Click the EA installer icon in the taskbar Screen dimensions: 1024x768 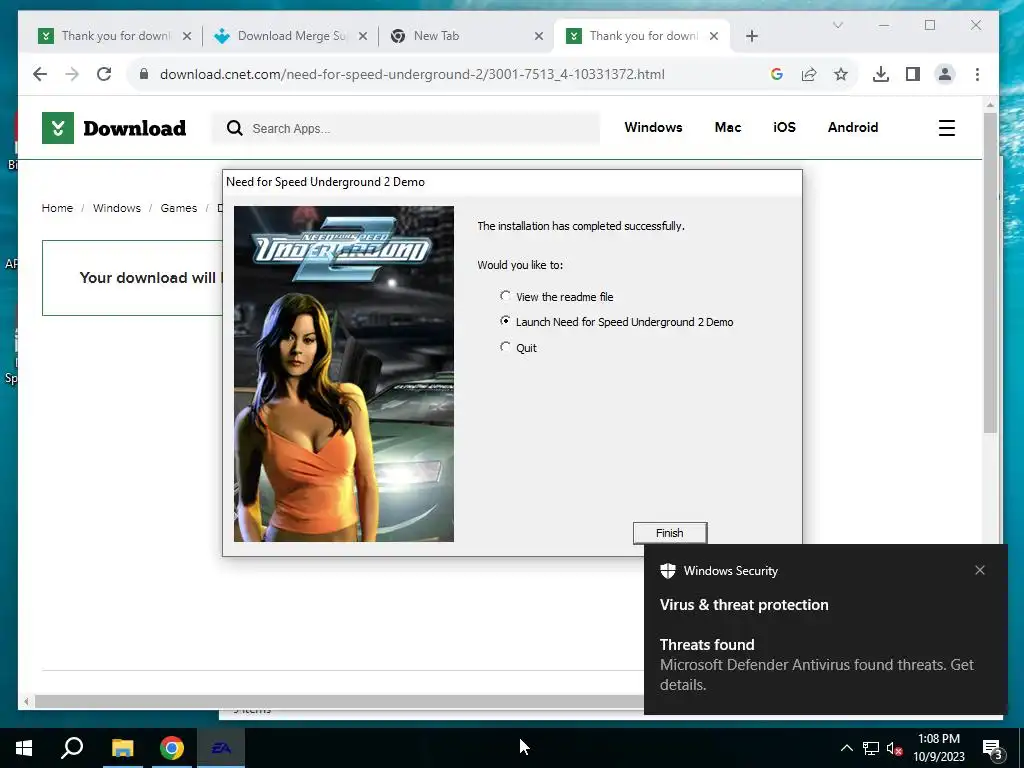coord(221,748)
